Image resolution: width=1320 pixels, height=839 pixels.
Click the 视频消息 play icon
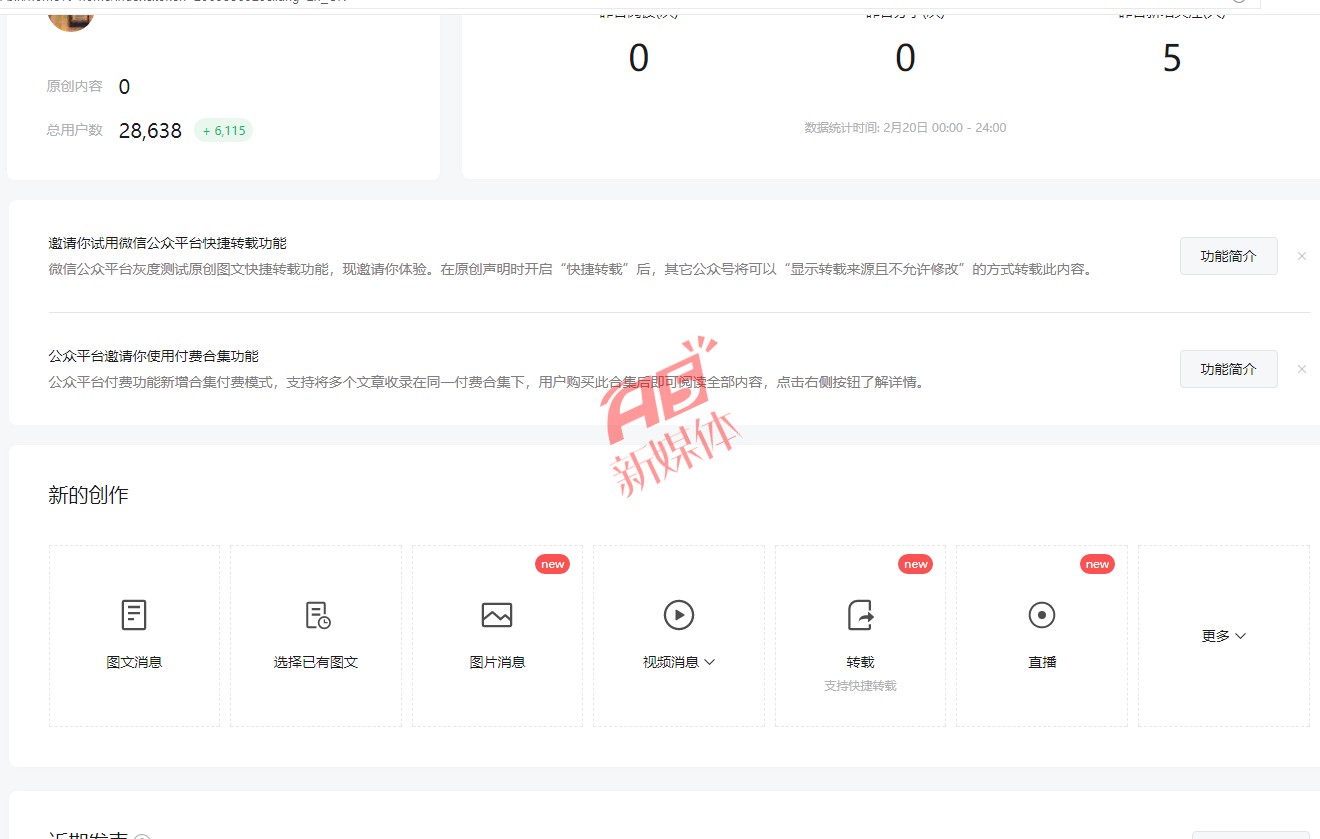coord(679,615)
